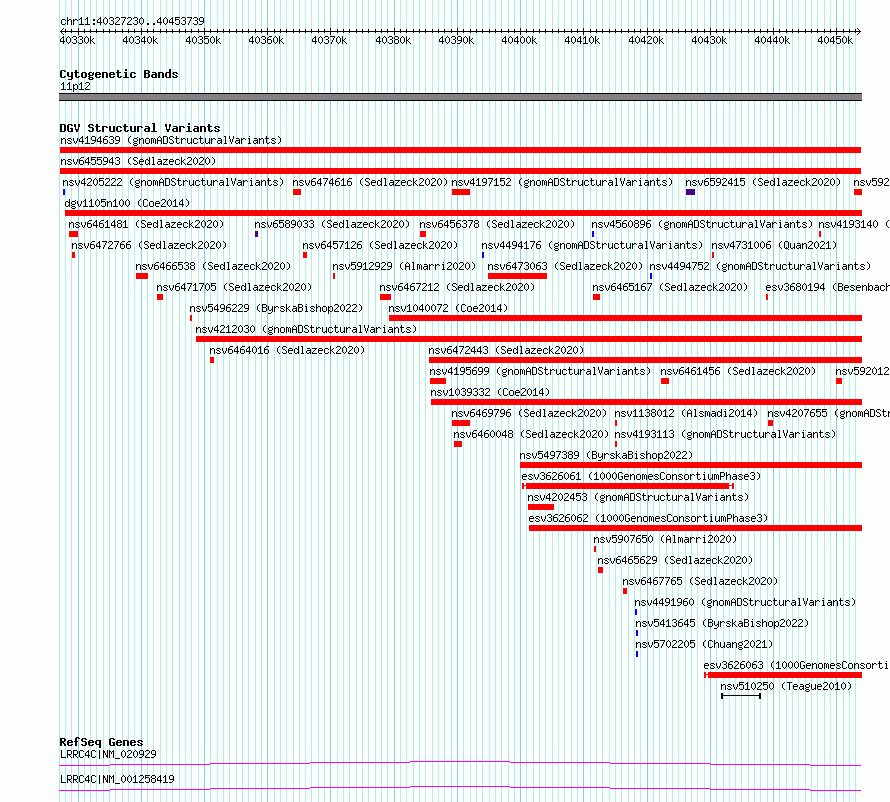The width and height of the screenshot is (890, 802).
Task: Click the nsv4491960 gnomAD variant label
Action: click(x=745, y=602)
